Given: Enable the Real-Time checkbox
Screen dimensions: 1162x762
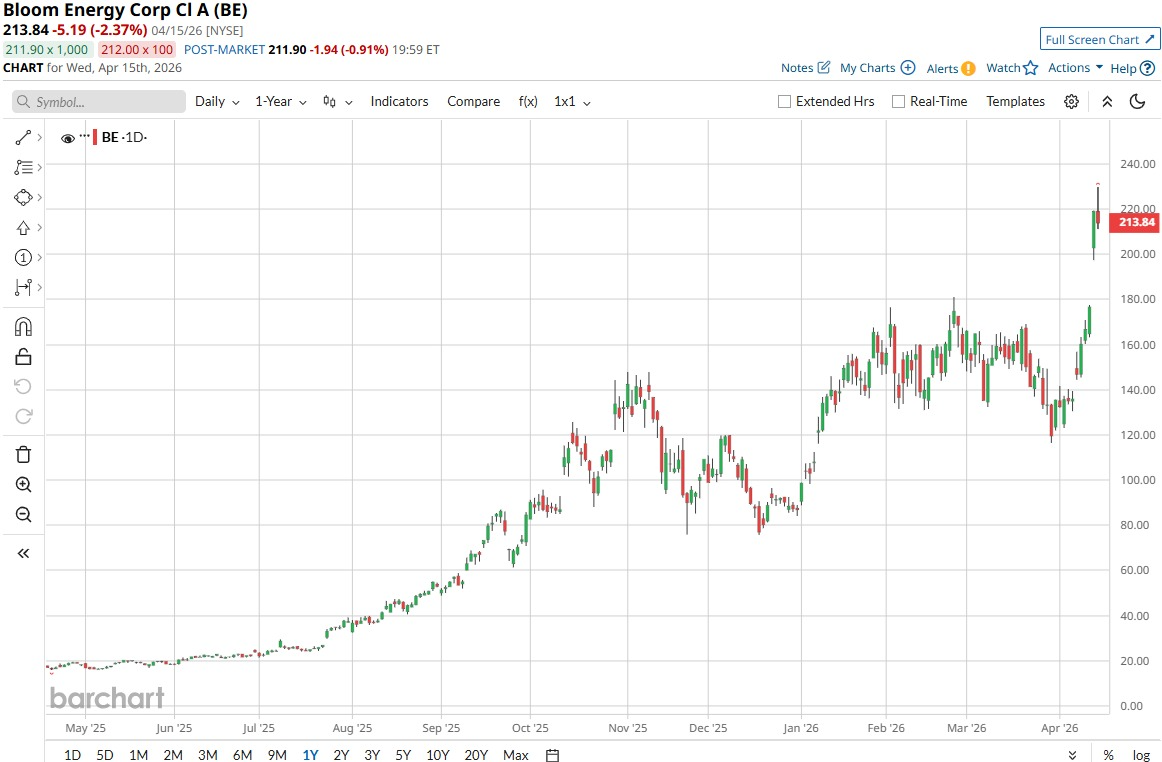Looking at the screenshot, I should 898,102.
